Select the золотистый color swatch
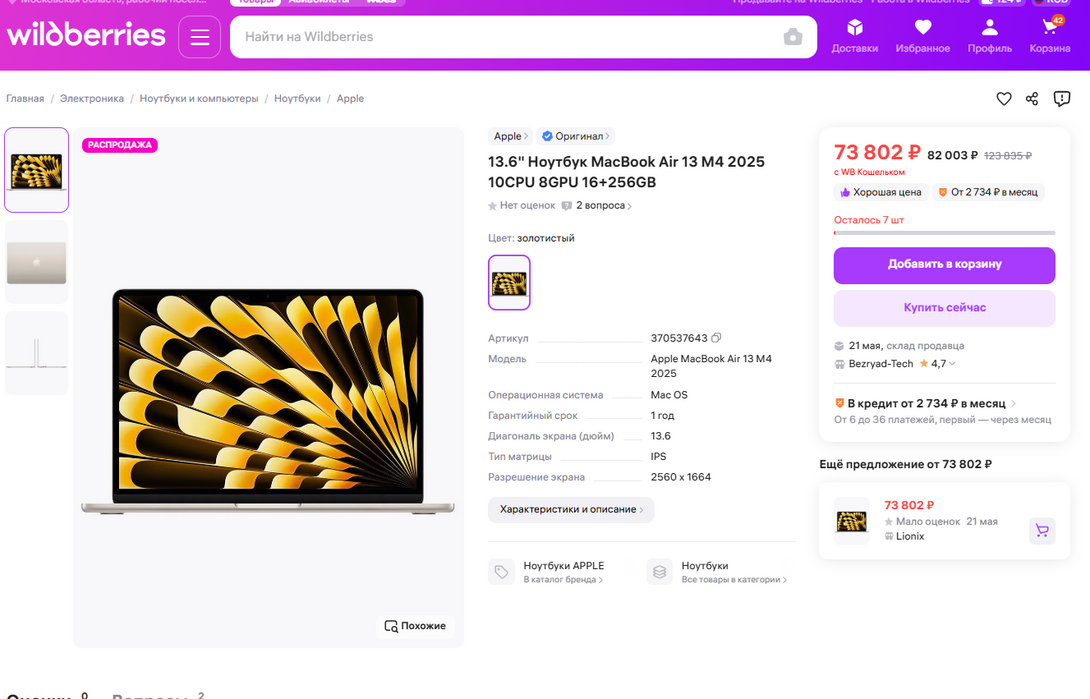 click(x=509, y=283)
